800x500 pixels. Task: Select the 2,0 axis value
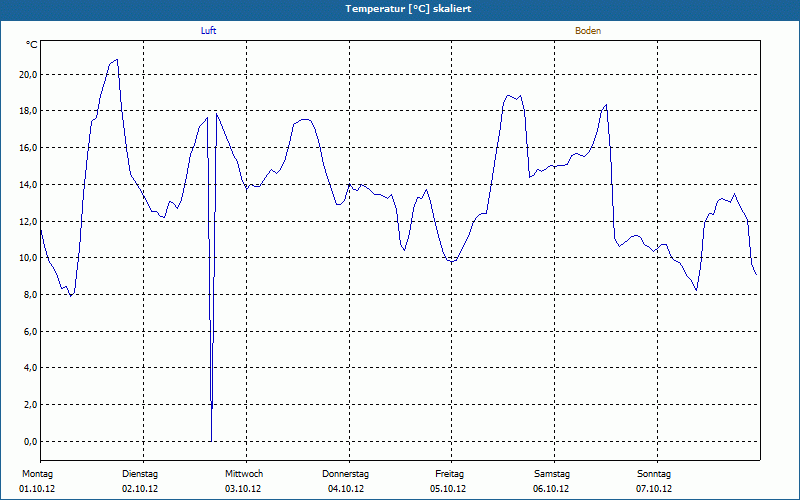click(x=31, y=405)
